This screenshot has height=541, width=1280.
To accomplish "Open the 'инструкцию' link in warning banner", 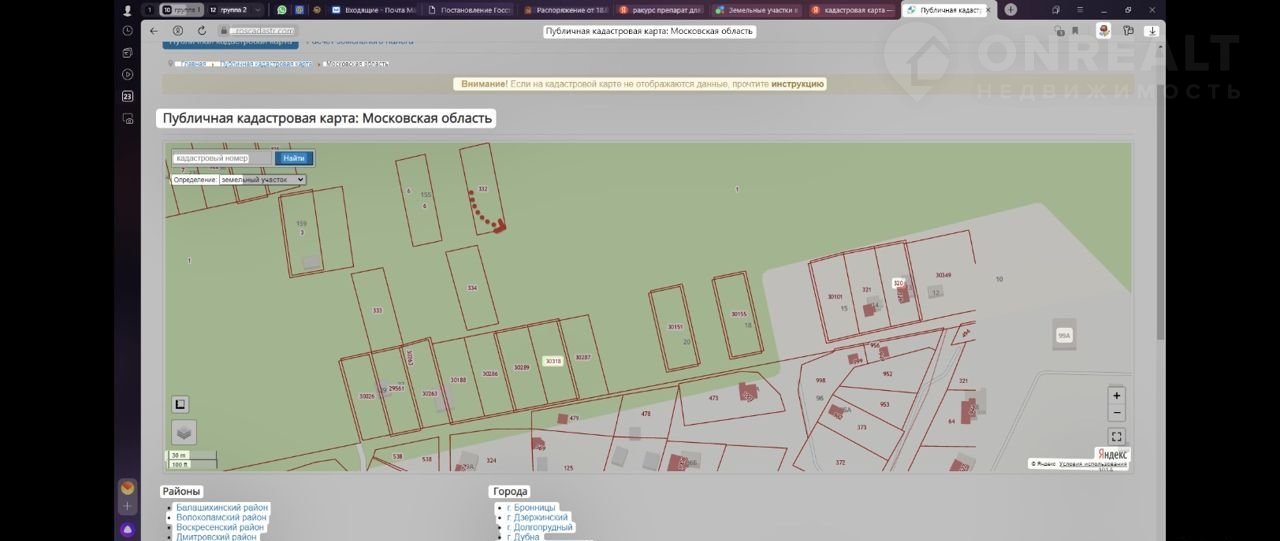I will click(x=797, y=84).
